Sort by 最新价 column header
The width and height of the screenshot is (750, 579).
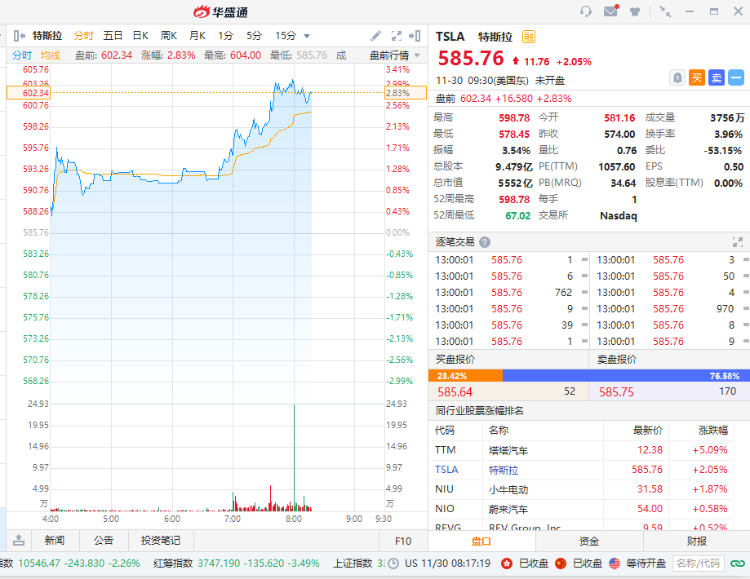tap(648, 430)
